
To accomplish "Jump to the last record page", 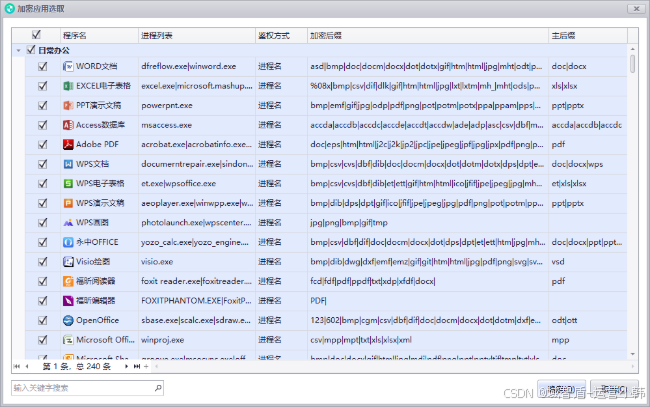I will coord(136,366).
